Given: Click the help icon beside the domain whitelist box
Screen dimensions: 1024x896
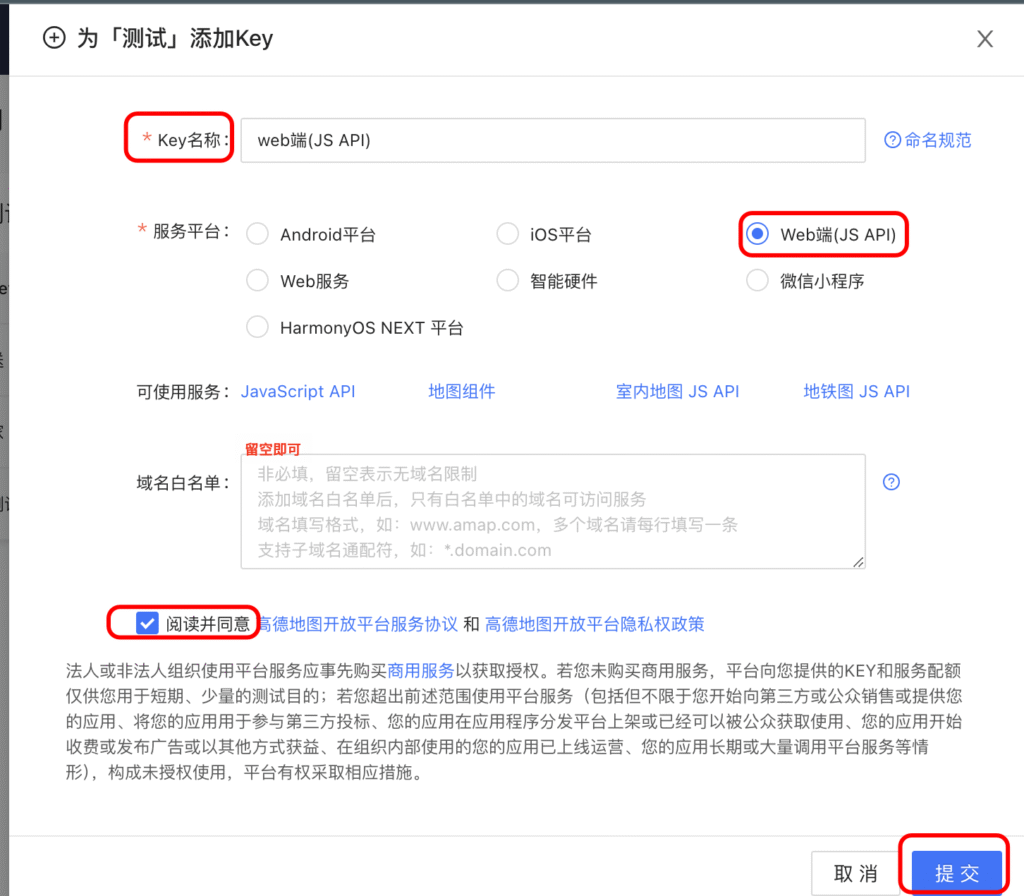Looking at the screenshot, I should [x=891, y=482].
